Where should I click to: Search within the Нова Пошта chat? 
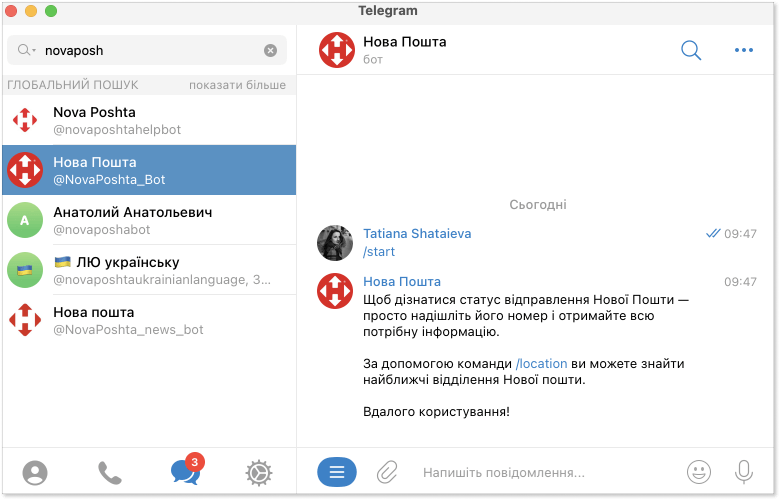coord(691,50)
